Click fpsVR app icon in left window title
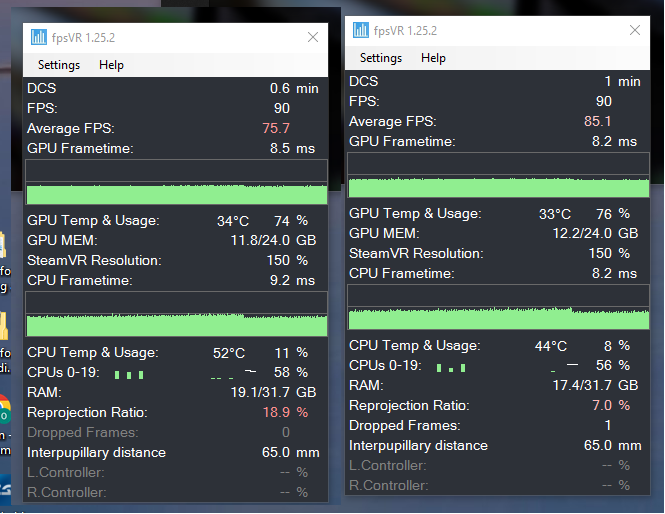 pos(39,37)
